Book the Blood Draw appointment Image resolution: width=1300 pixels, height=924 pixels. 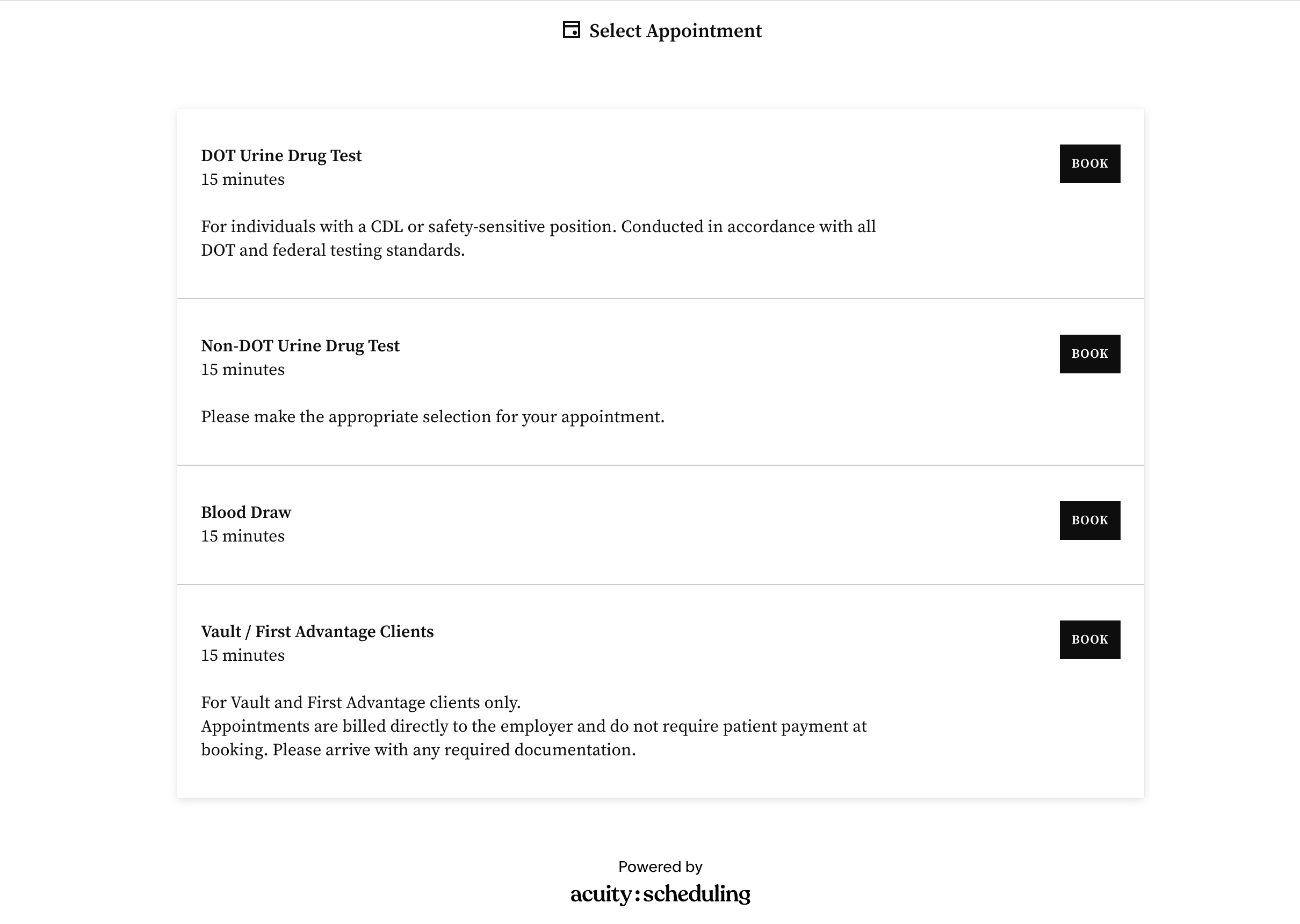pyautogui.click(x=1089, y=521)
